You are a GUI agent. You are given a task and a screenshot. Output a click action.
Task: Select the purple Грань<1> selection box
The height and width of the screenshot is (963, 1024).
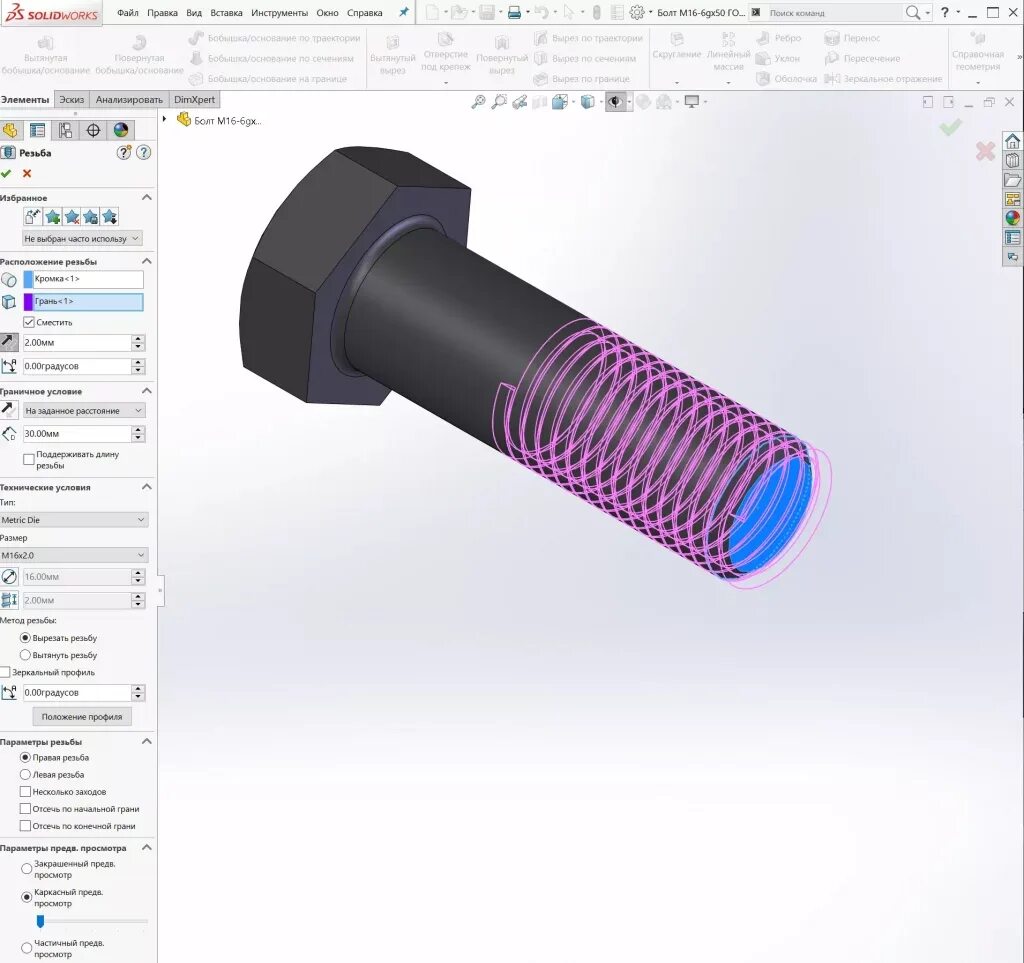coord(83,302)
